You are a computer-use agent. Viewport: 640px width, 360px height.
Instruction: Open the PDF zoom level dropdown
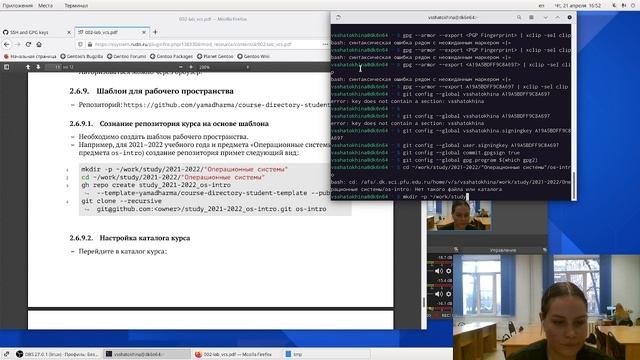[224, 67]
